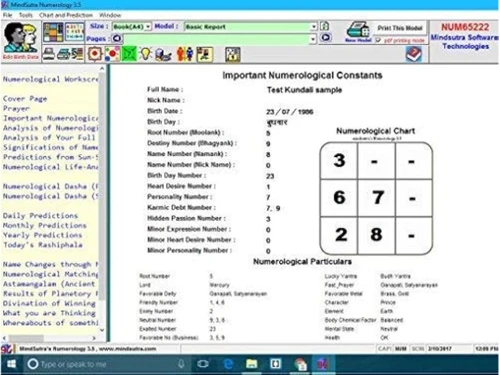Open the Window menu

coord(110,15)
